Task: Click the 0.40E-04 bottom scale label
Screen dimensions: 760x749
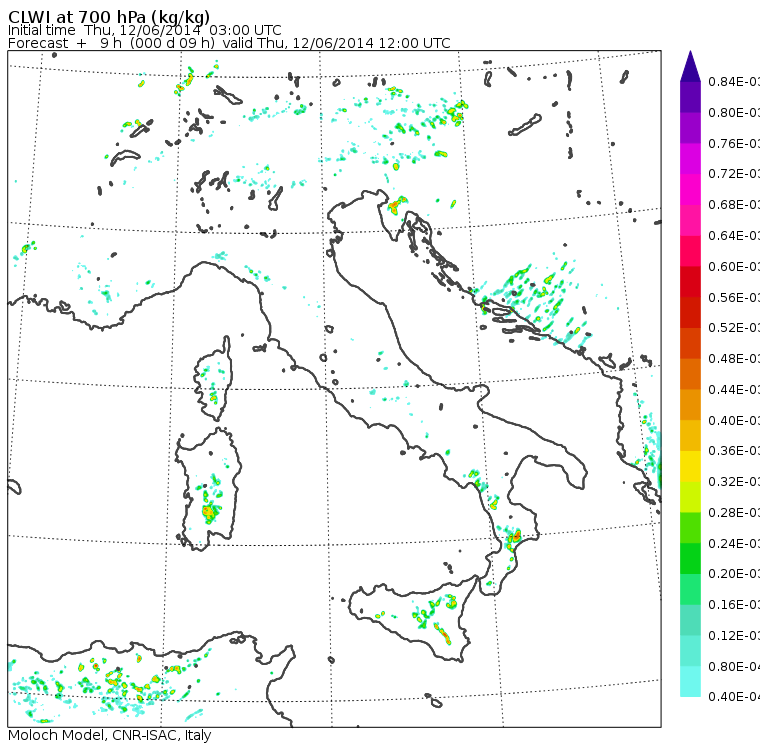Action: pos(733,697)
